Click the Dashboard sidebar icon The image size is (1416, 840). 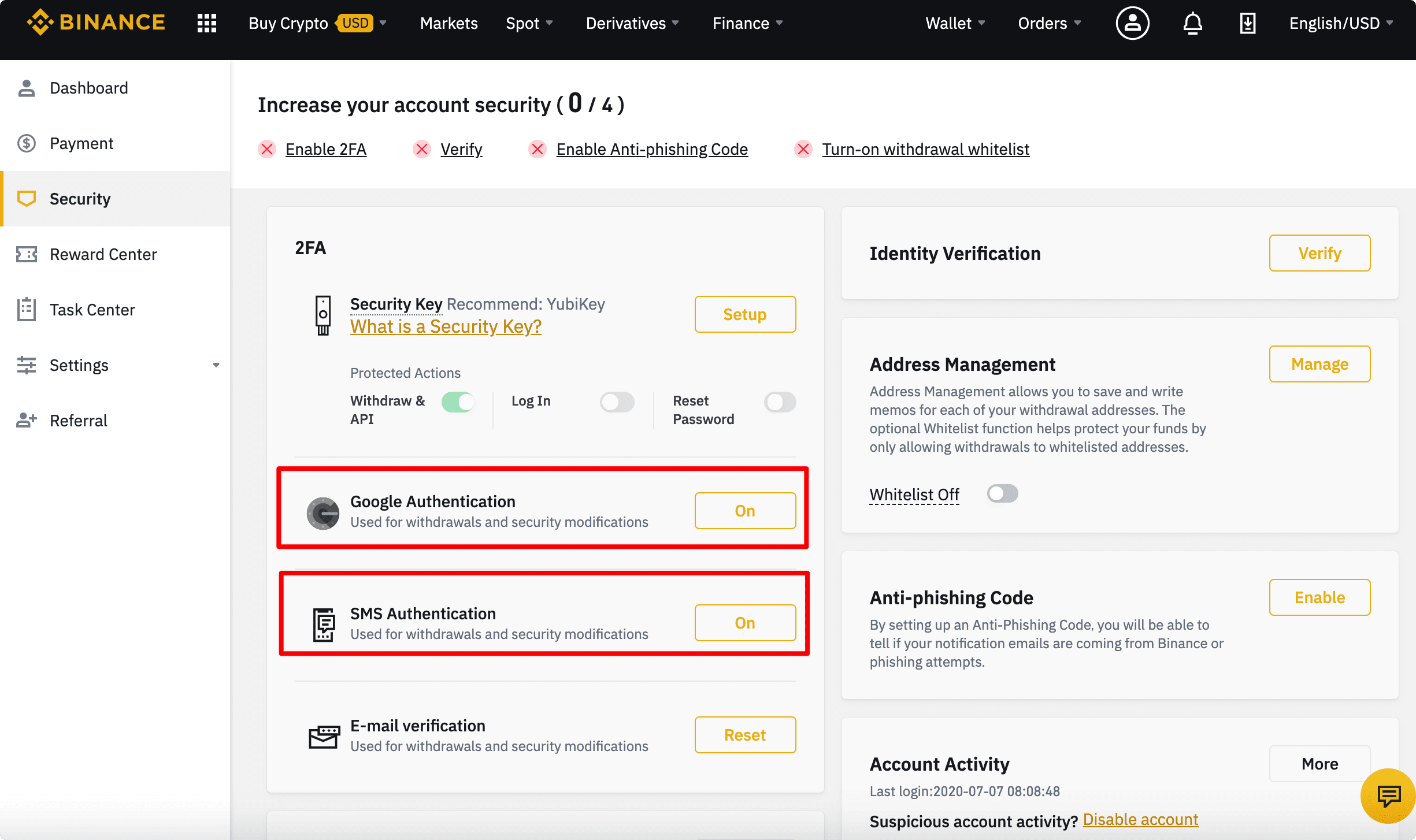coord(27,87)
